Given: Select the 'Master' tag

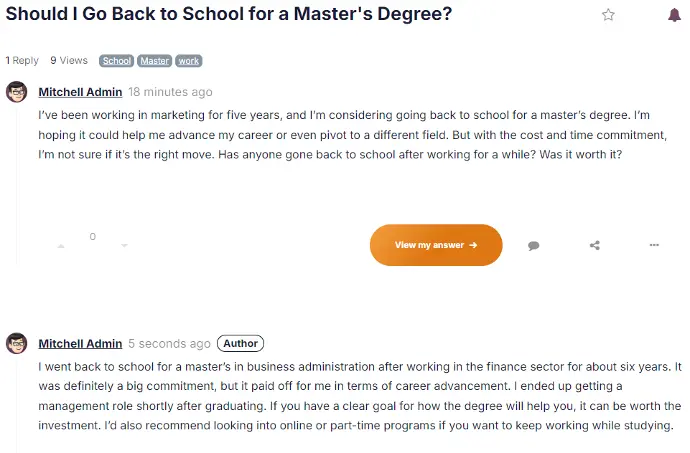Looking at the screenshot, I should click(x=155, y=61).
